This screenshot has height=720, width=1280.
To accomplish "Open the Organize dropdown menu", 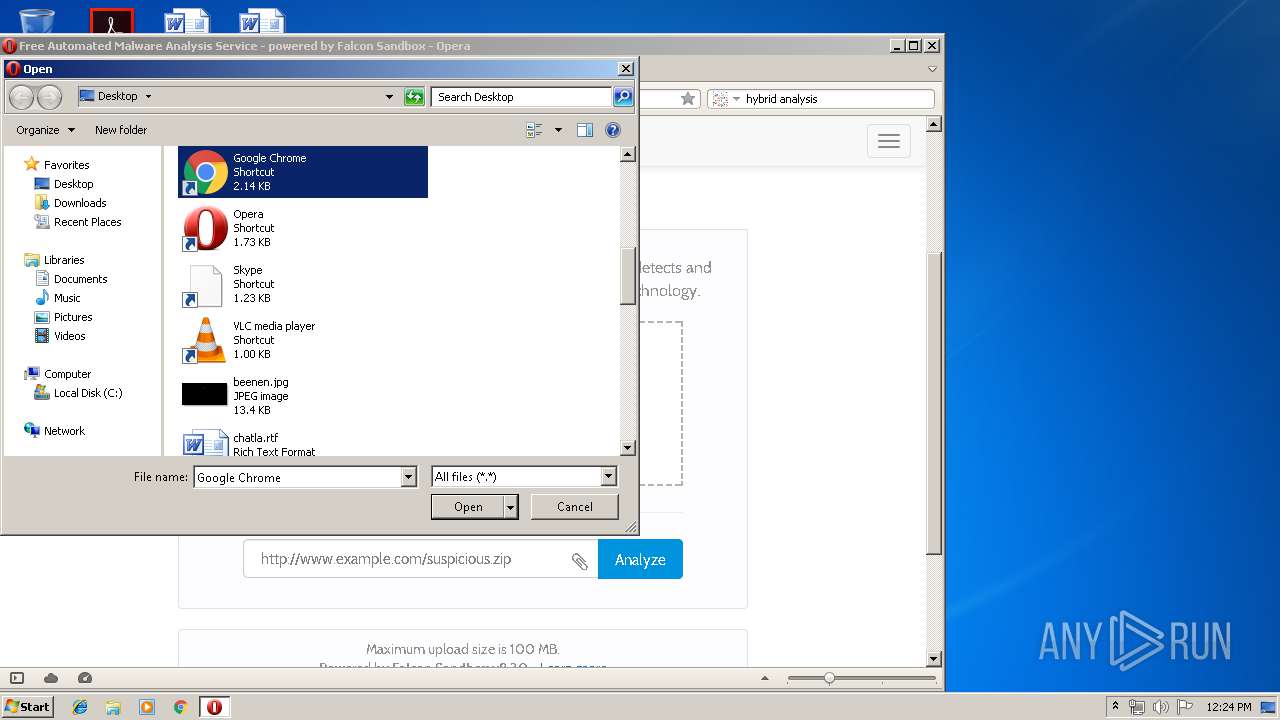I will pyautogui.click(x=45, y=130).
